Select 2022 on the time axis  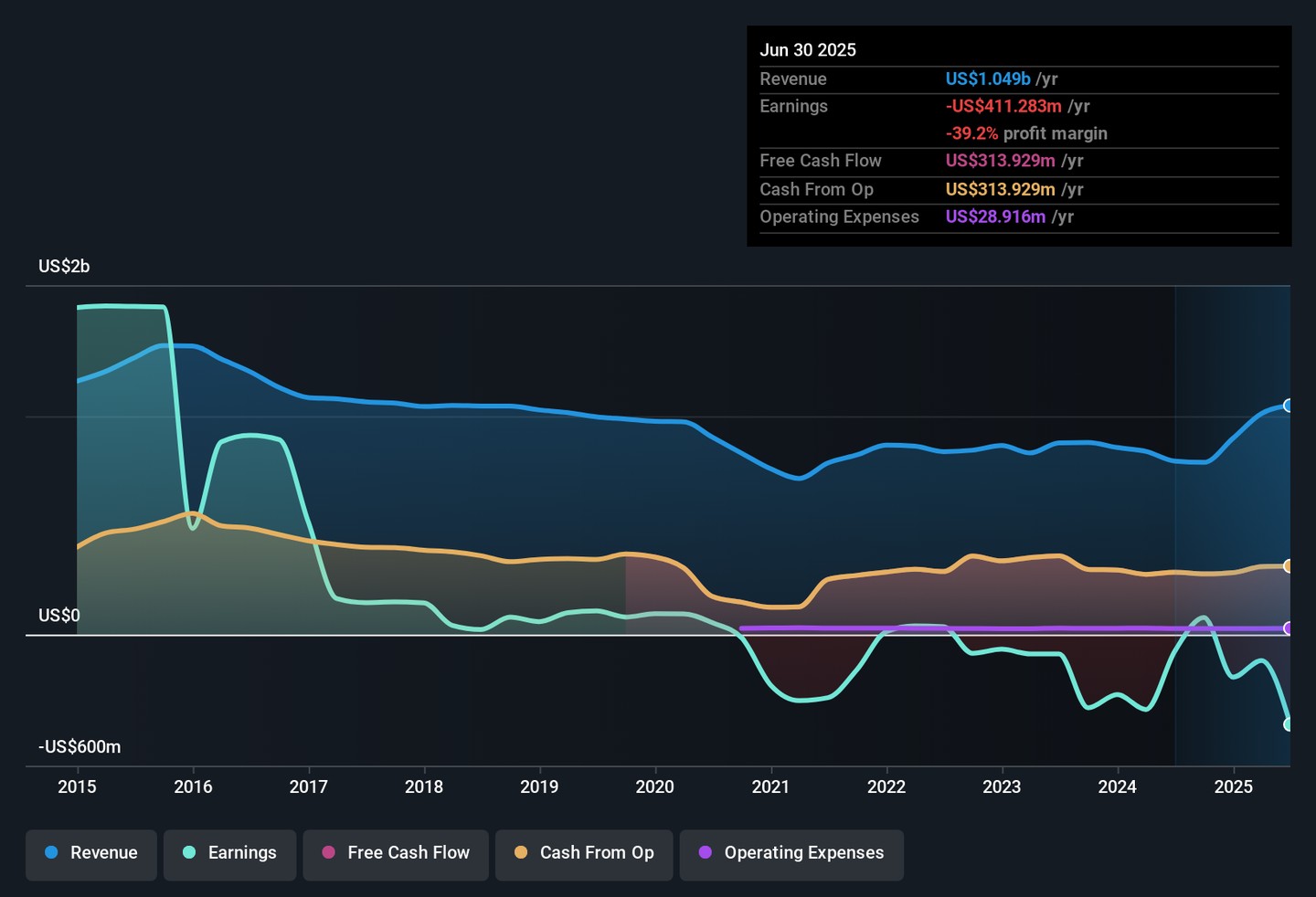[x=886, y=787]
